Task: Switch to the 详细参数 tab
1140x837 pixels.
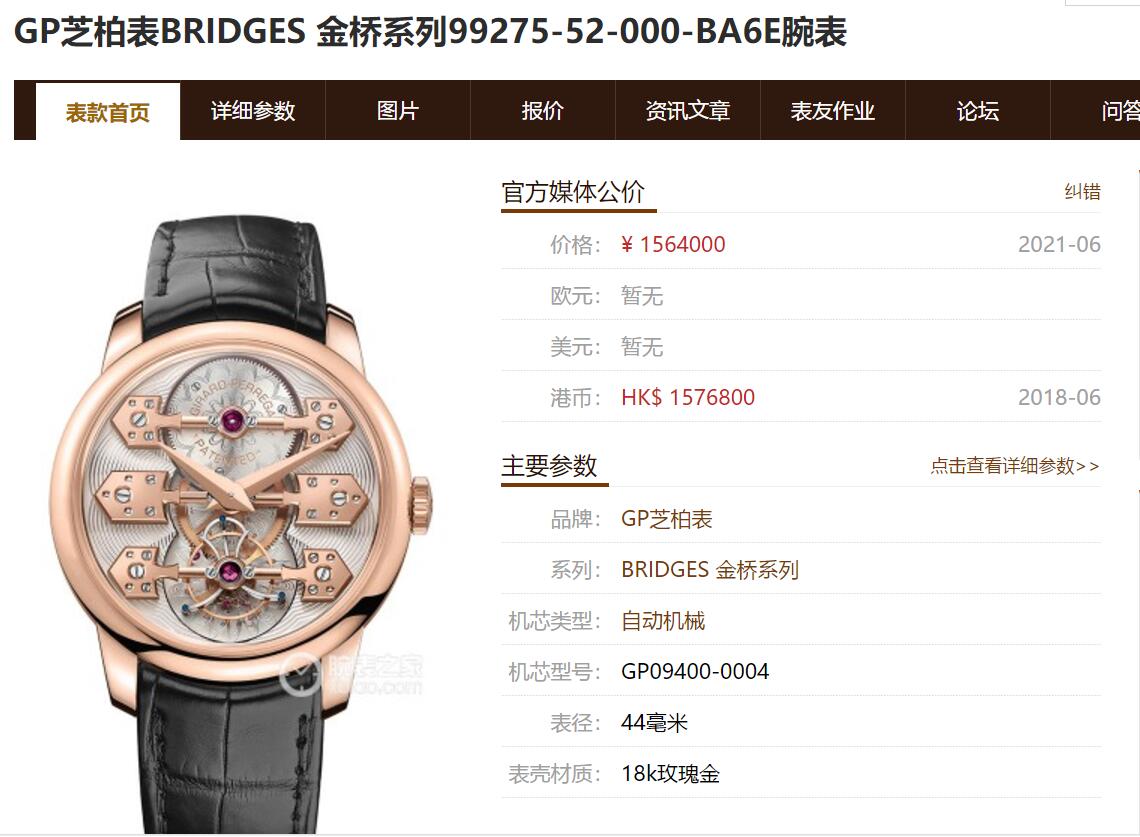Action: pyautogui.click(x=253, y=111)
